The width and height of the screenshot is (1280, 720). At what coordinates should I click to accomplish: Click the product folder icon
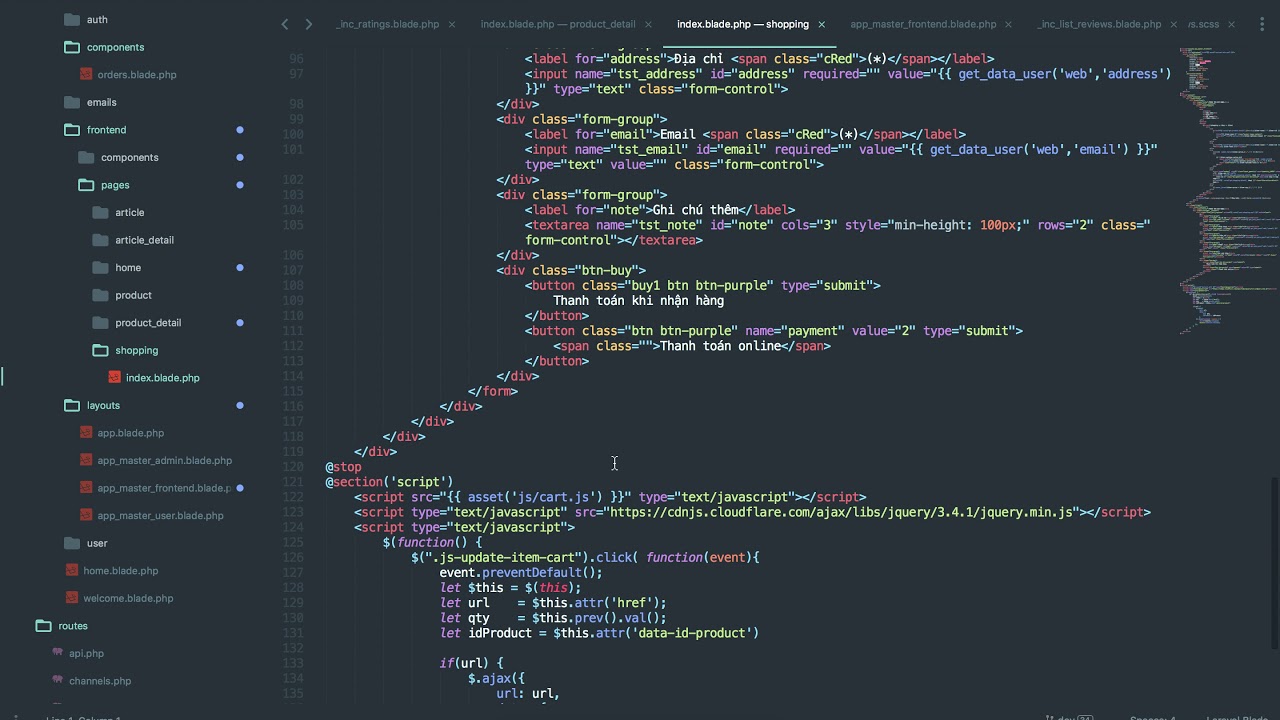(99, 295)
